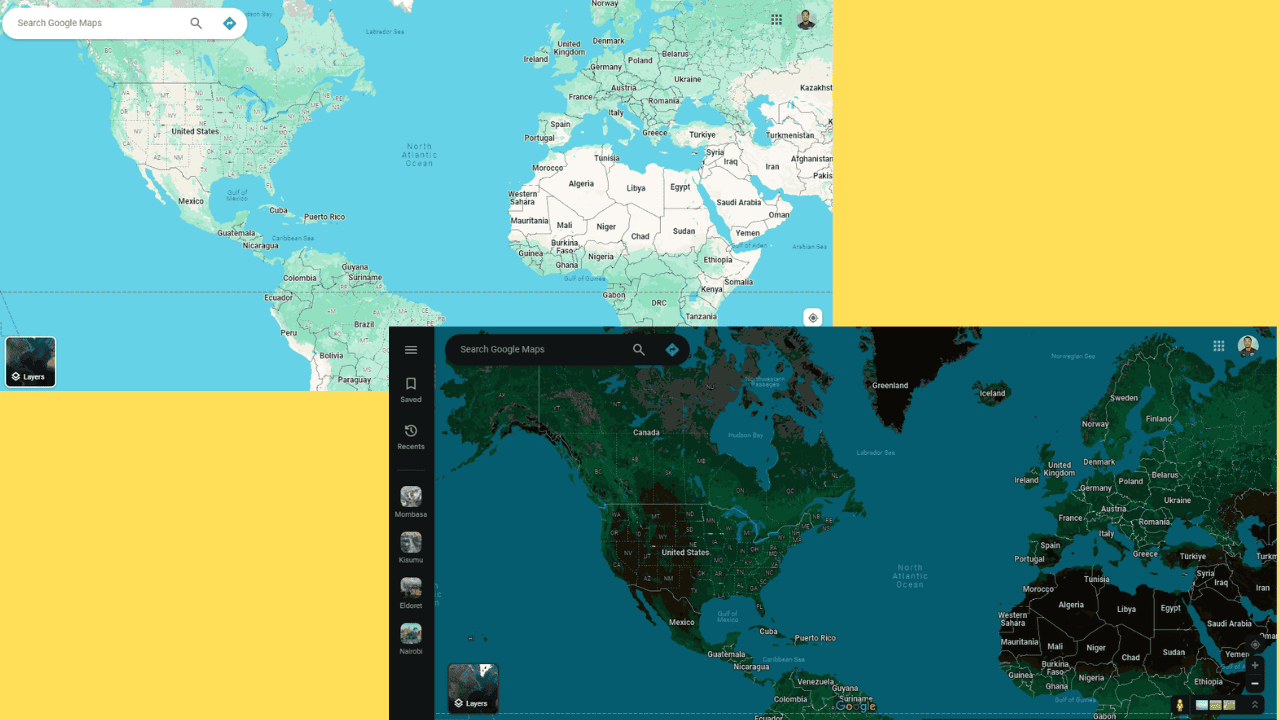Open Kisumu recent place in sidebar
Image resolution: width=1280 pixels, height=720 pixels.
(x=411, y=548)
